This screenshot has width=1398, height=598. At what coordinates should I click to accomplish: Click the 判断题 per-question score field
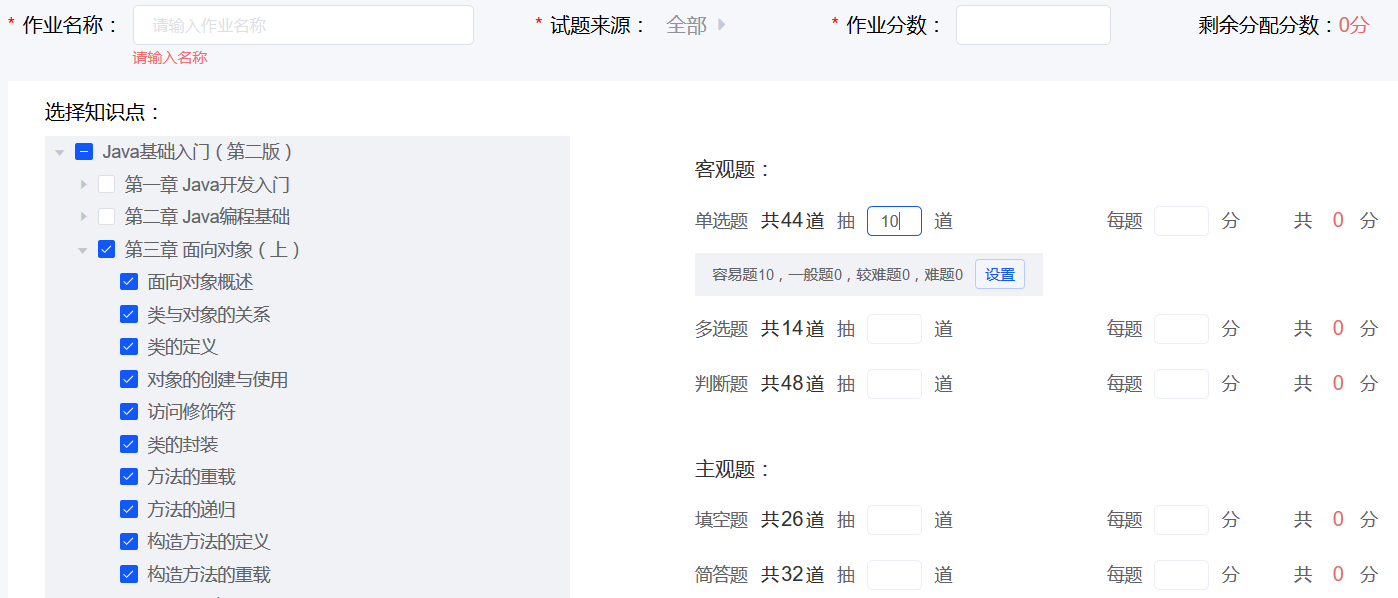[1181, 384]
